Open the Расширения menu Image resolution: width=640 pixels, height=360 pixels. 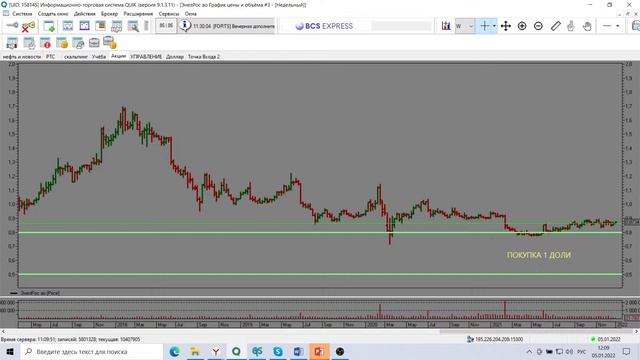(x=138, y=14)
